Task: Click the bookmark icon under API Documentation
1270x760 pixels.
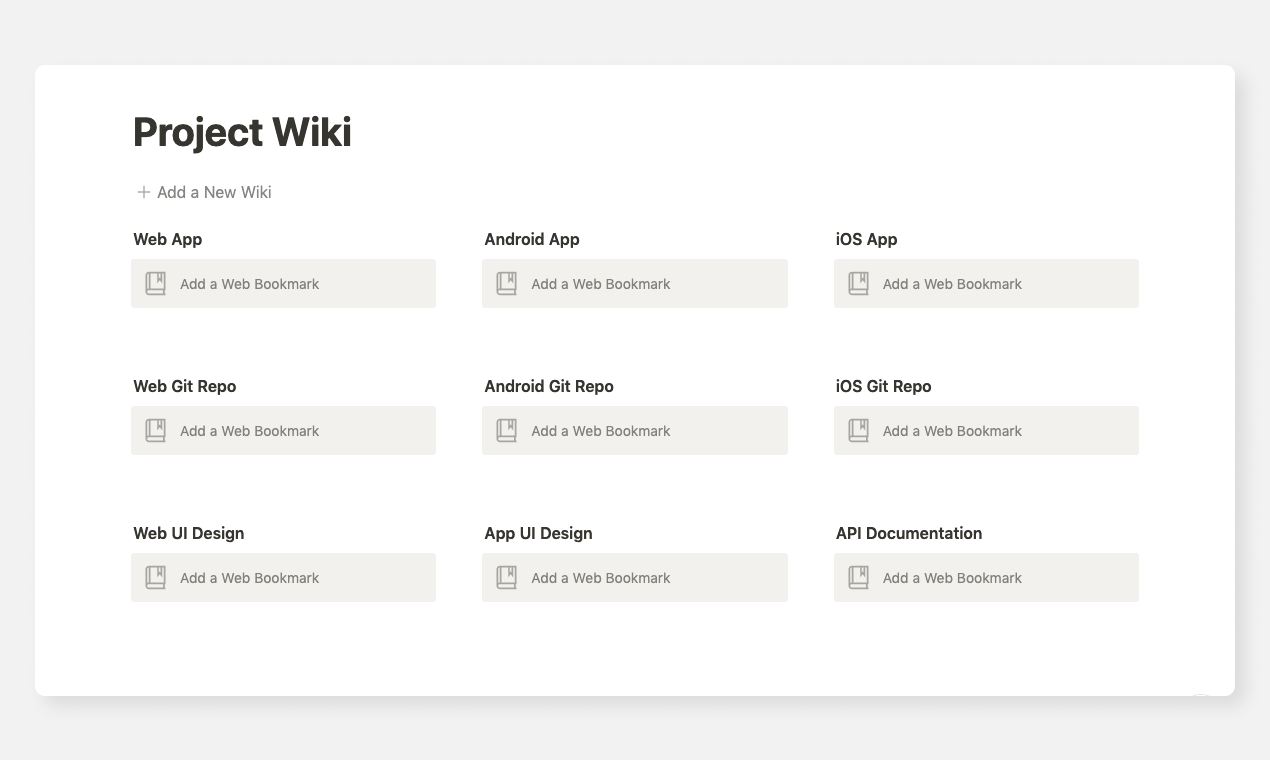Action: [858, 577]
